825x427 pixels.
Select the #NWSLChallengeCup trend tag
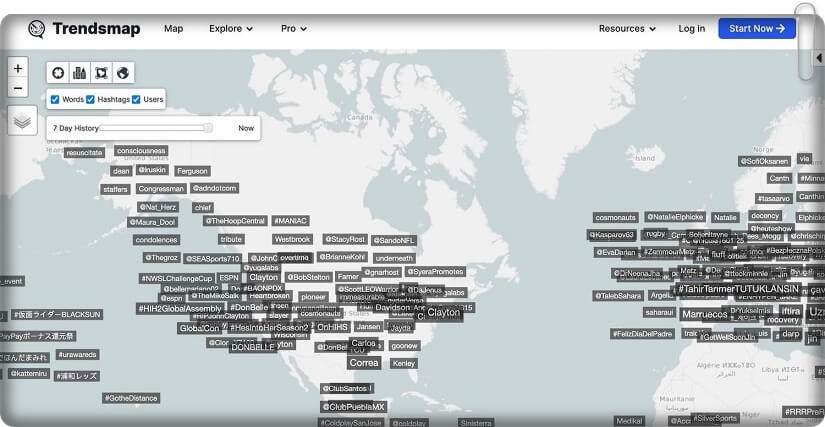(x=176, y=278)
